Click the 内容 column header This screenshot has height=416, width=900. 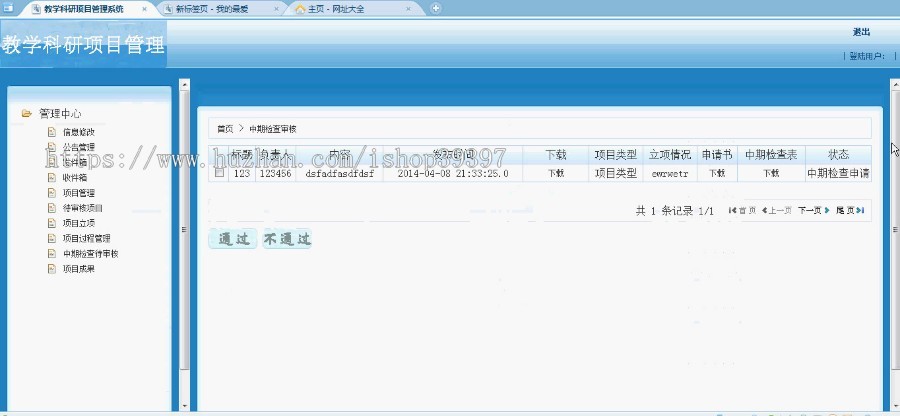(339, 154)
